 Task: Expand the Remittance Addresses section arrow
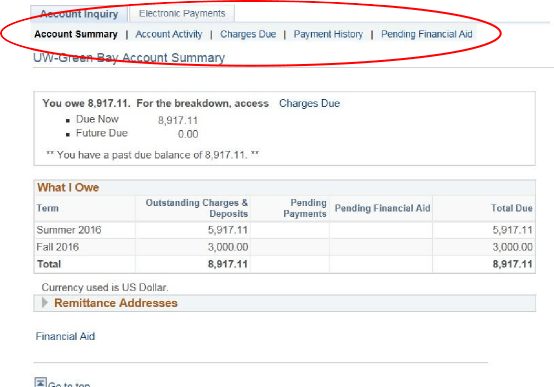click(x=45, y=303)
